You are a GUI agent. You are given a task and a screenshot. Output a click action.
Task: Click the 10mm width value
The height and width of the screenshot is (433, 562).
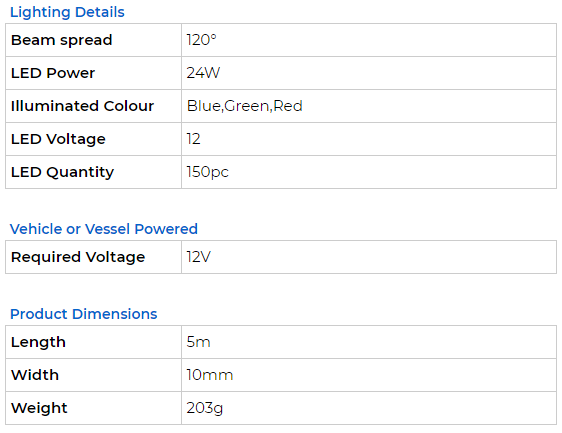(x=210, y=375)
